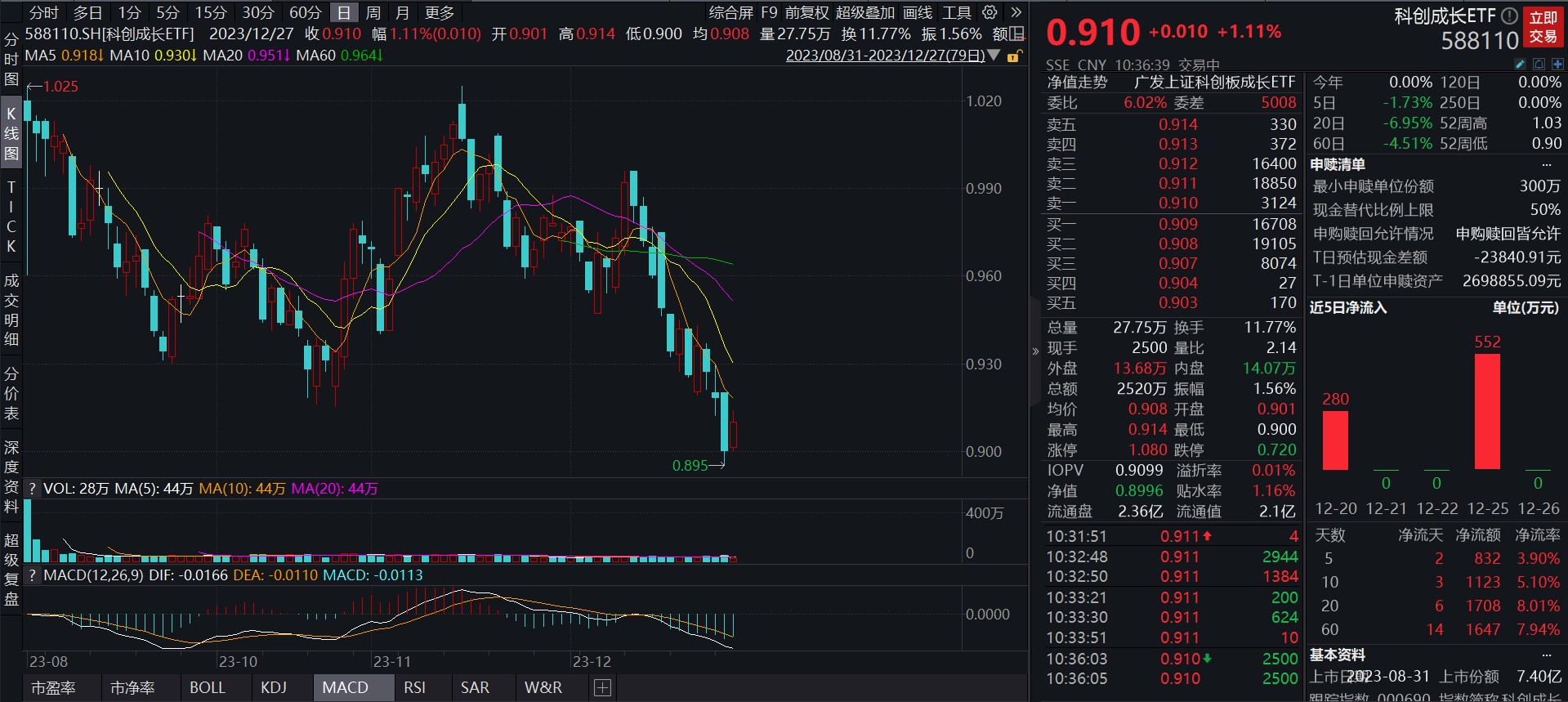Viewport: 1568px width, 702px height.
Task: Click the 卖五 ask price 0.914
Action: tap(1178, 124)
